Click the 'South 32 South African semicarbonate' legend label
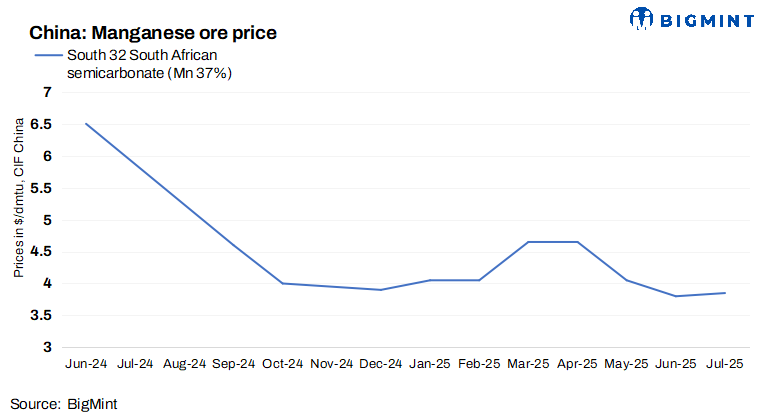766x417 pixels. coord(150,64)
